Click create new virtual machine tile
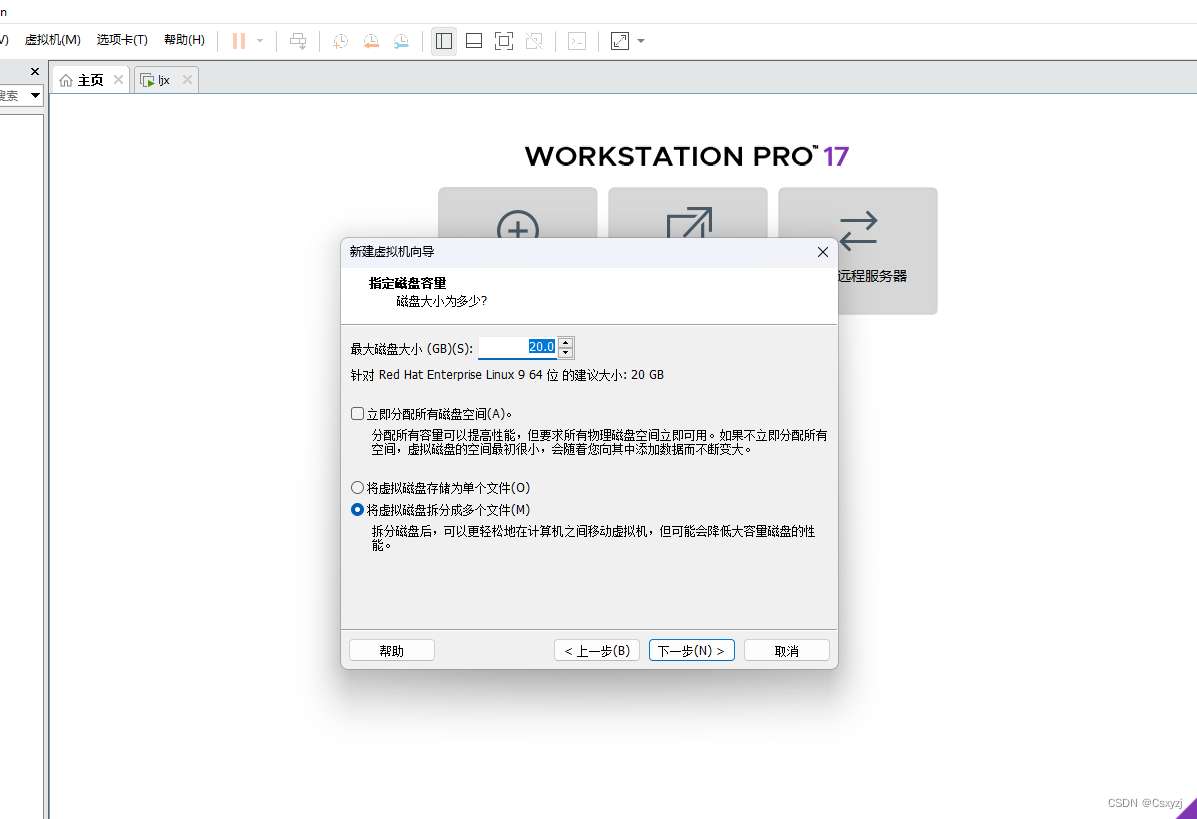This screenshot has height=819, width=1197. tap(518, 214)
